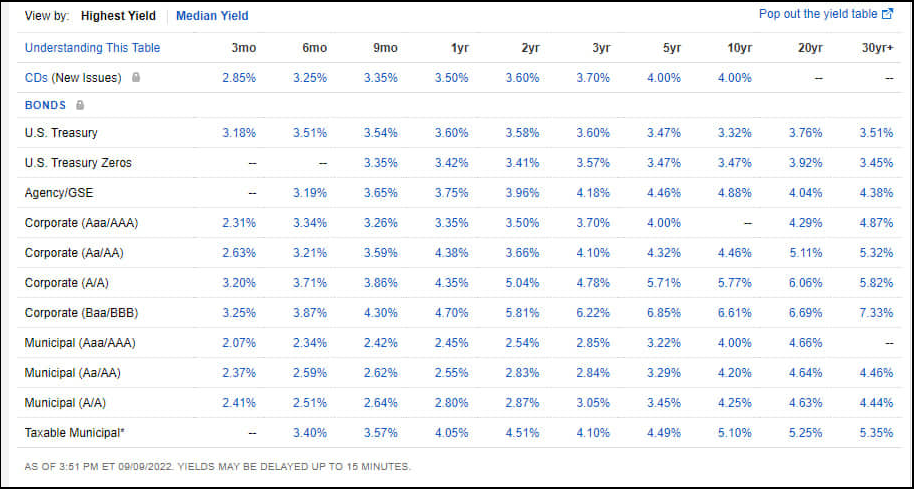Click the lock icon next to CDs (New Issues)
Image resolution: width=914 pixels, height=489 pixels.
[136, 77]
